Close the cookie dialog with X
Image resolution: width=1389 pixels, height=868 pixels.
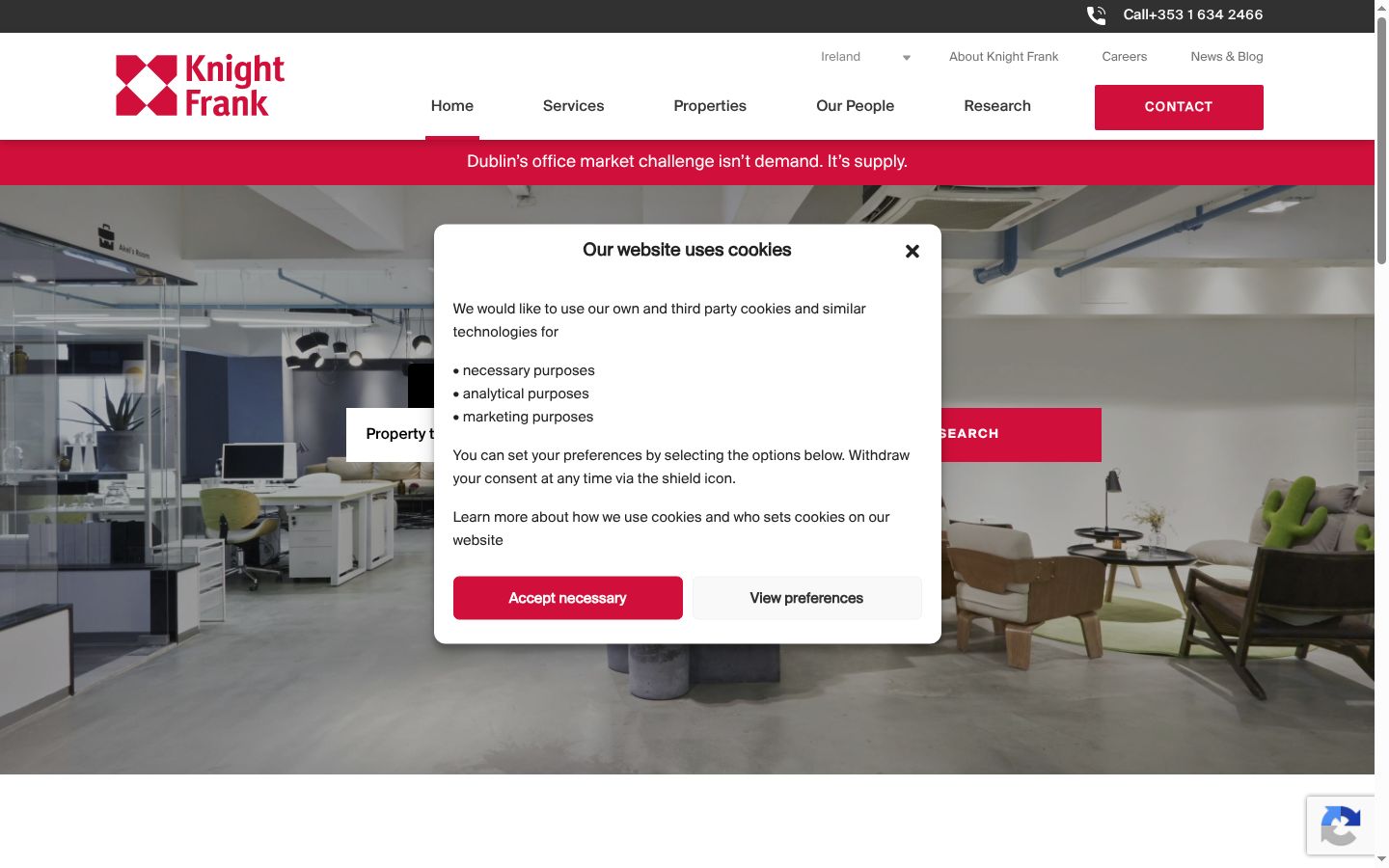[x=912, y=251]
